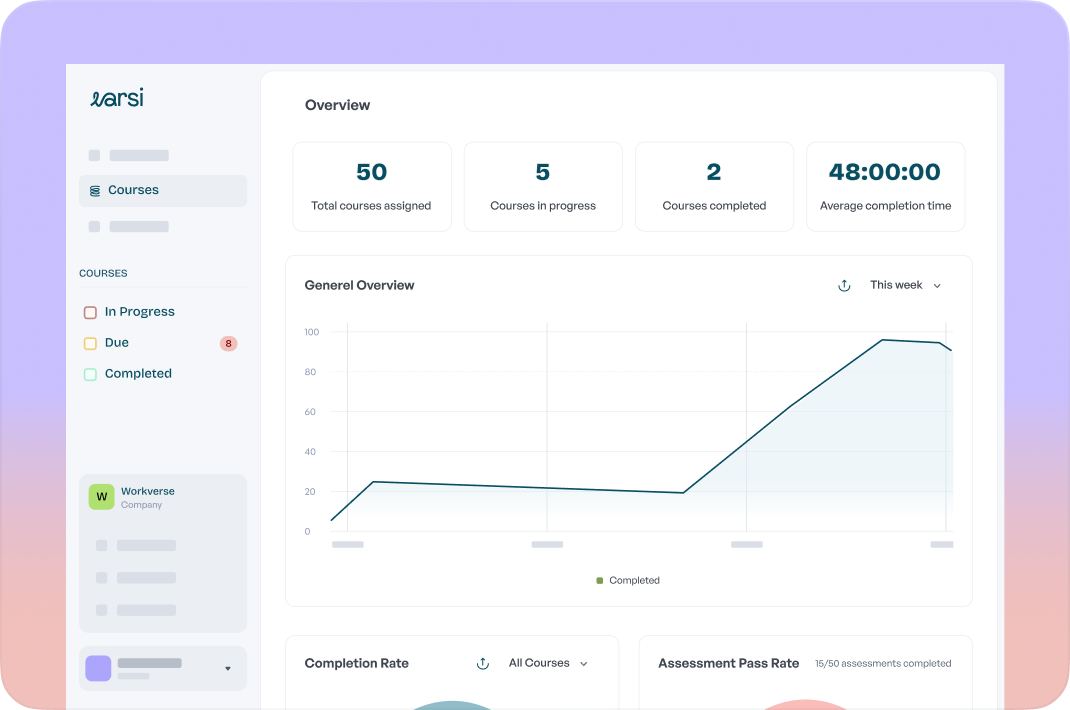Viewport: 1070px width, 710px height.
Task: Click the red Due count badge
Action: (228, 344)
